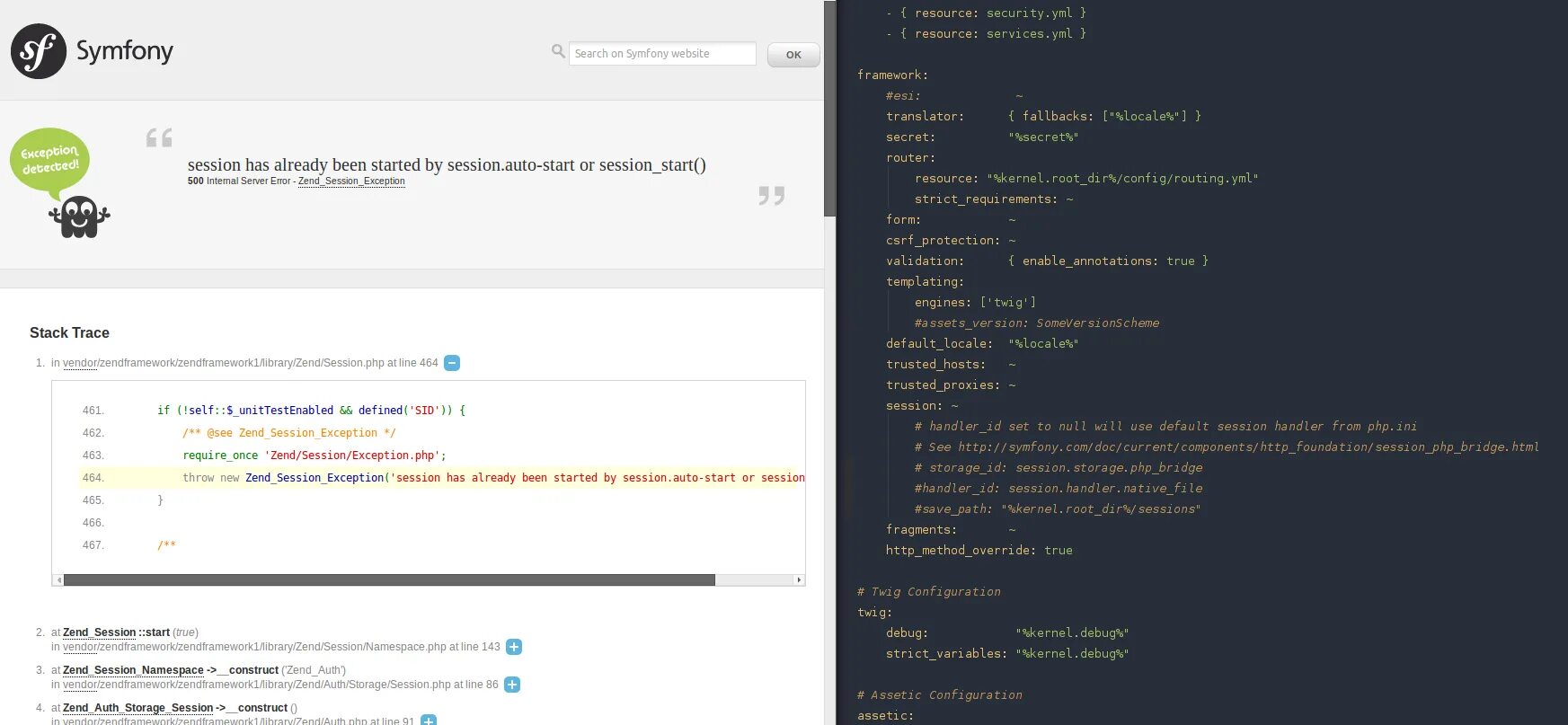Viewport: 1568px width, 725px height.
Task: Click '#esi:' comment line in editor
Action: click(954, 96)
